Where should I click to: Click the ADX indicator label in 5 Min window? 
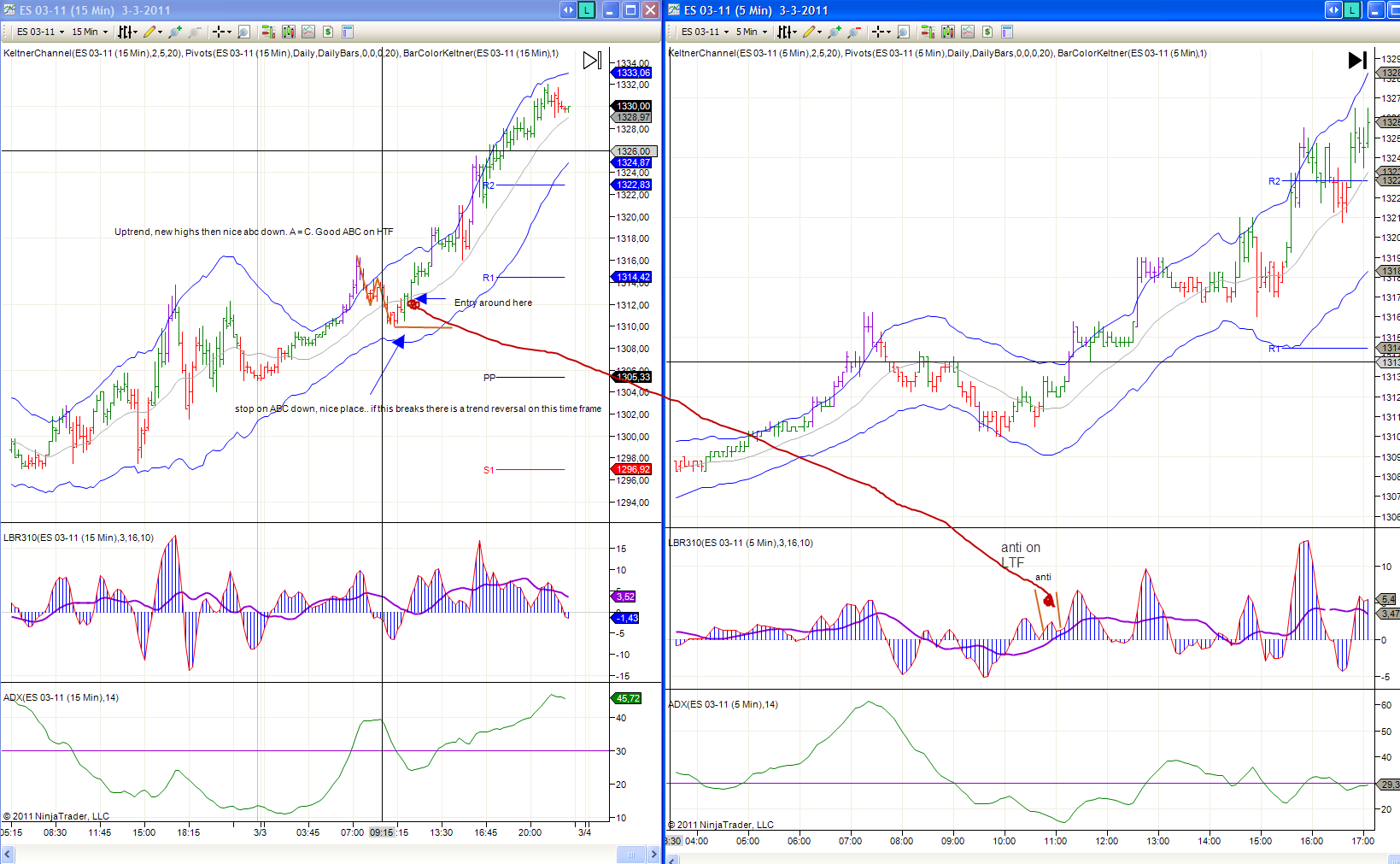[723, 704]
